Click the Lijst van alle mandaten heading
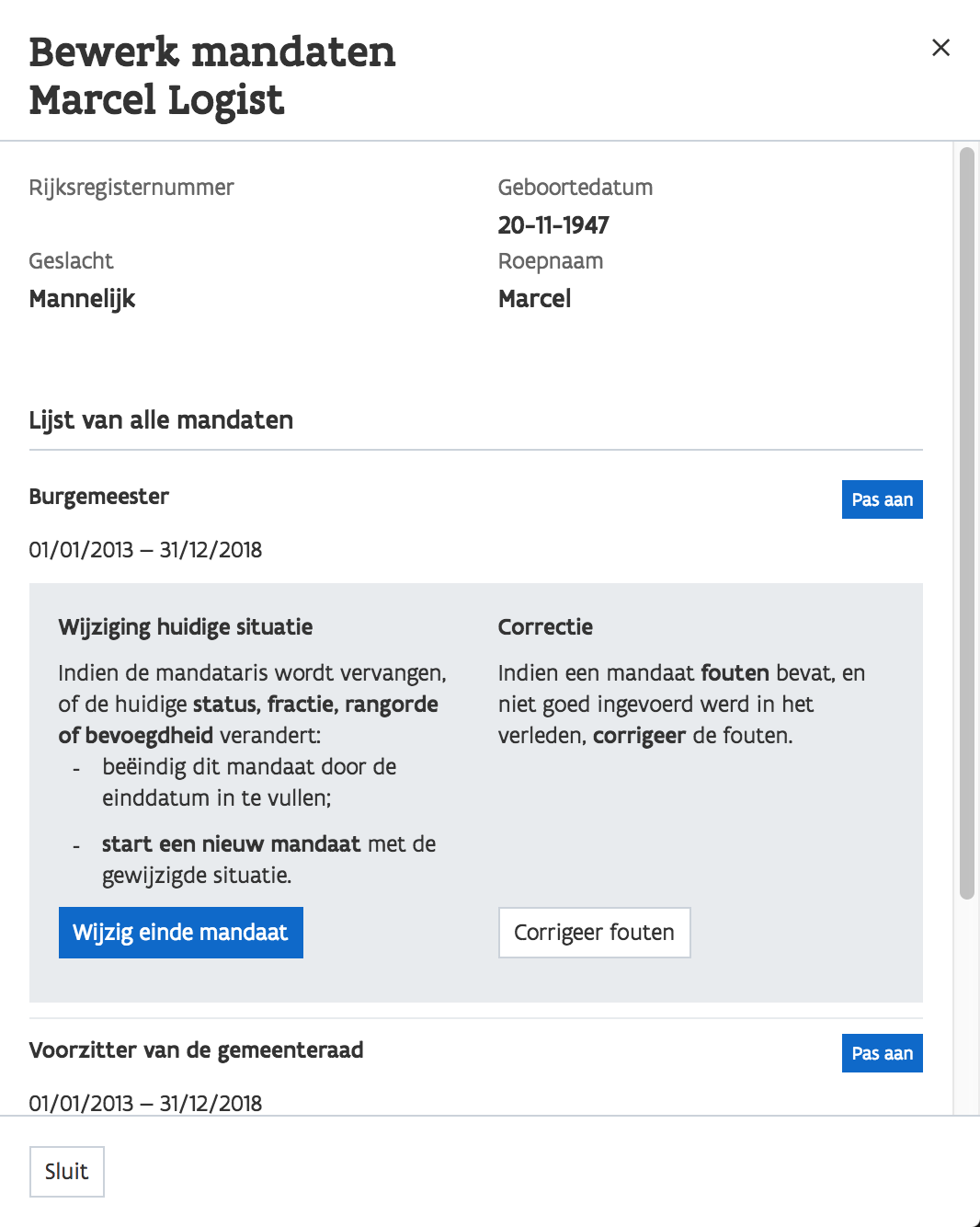 pos(161,420)
